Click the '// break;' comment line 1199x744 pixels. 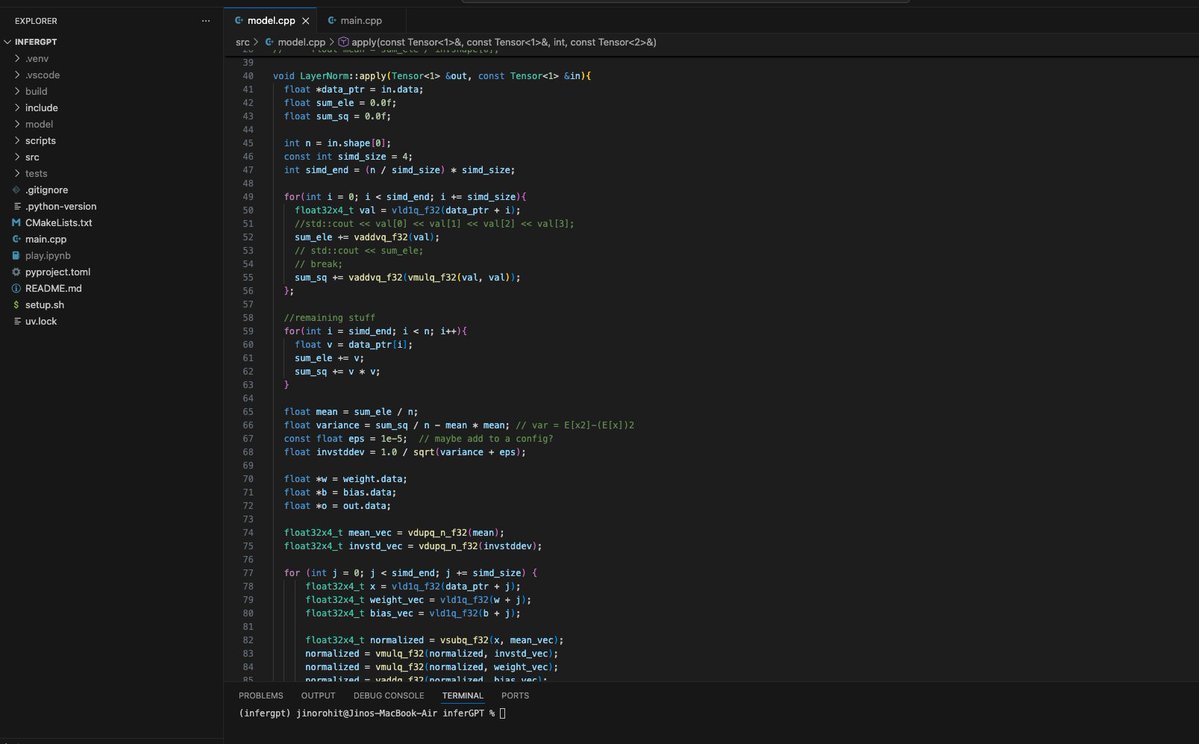click(x=319, y=264)
